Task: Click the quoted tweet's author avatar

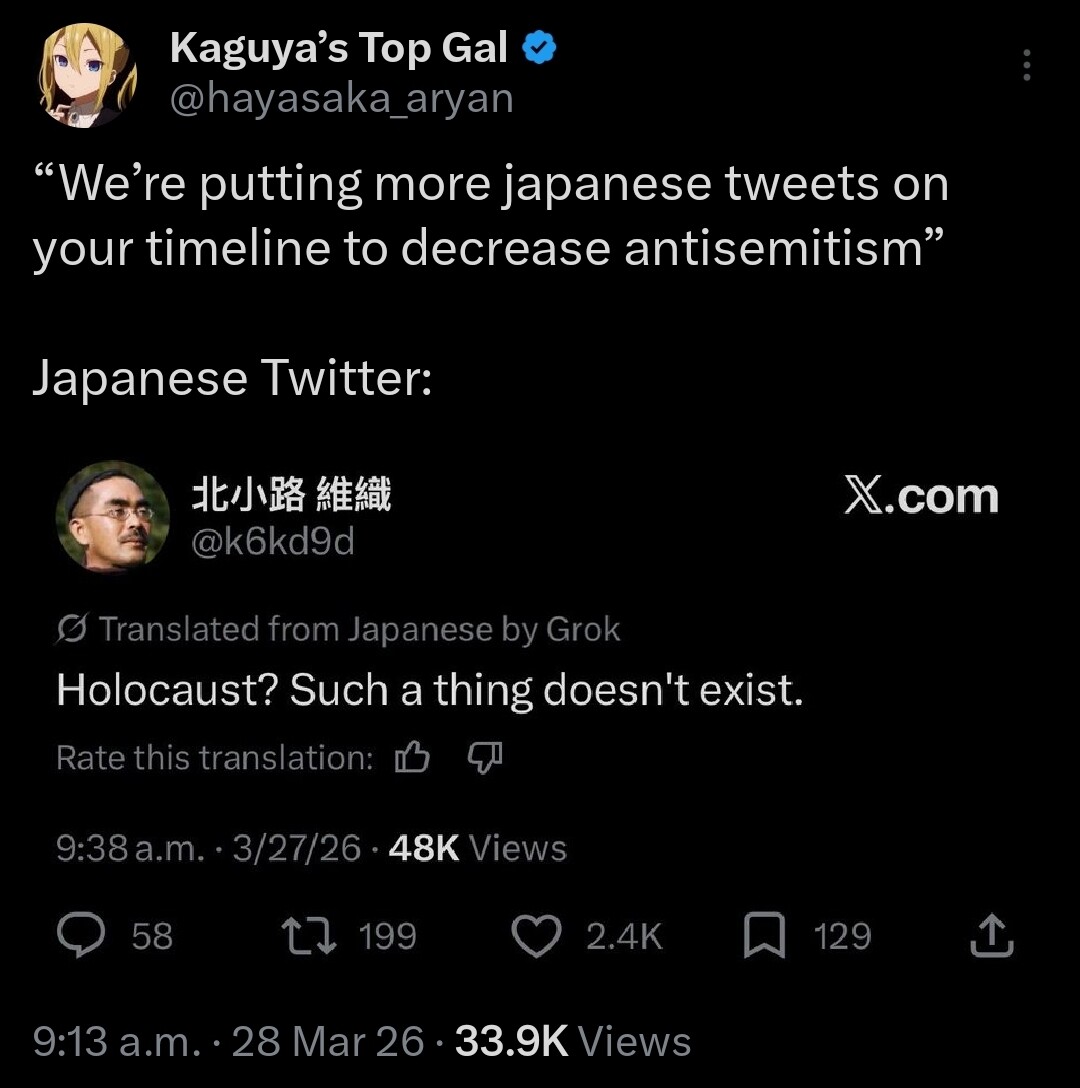Action: [x=112, y=517]
